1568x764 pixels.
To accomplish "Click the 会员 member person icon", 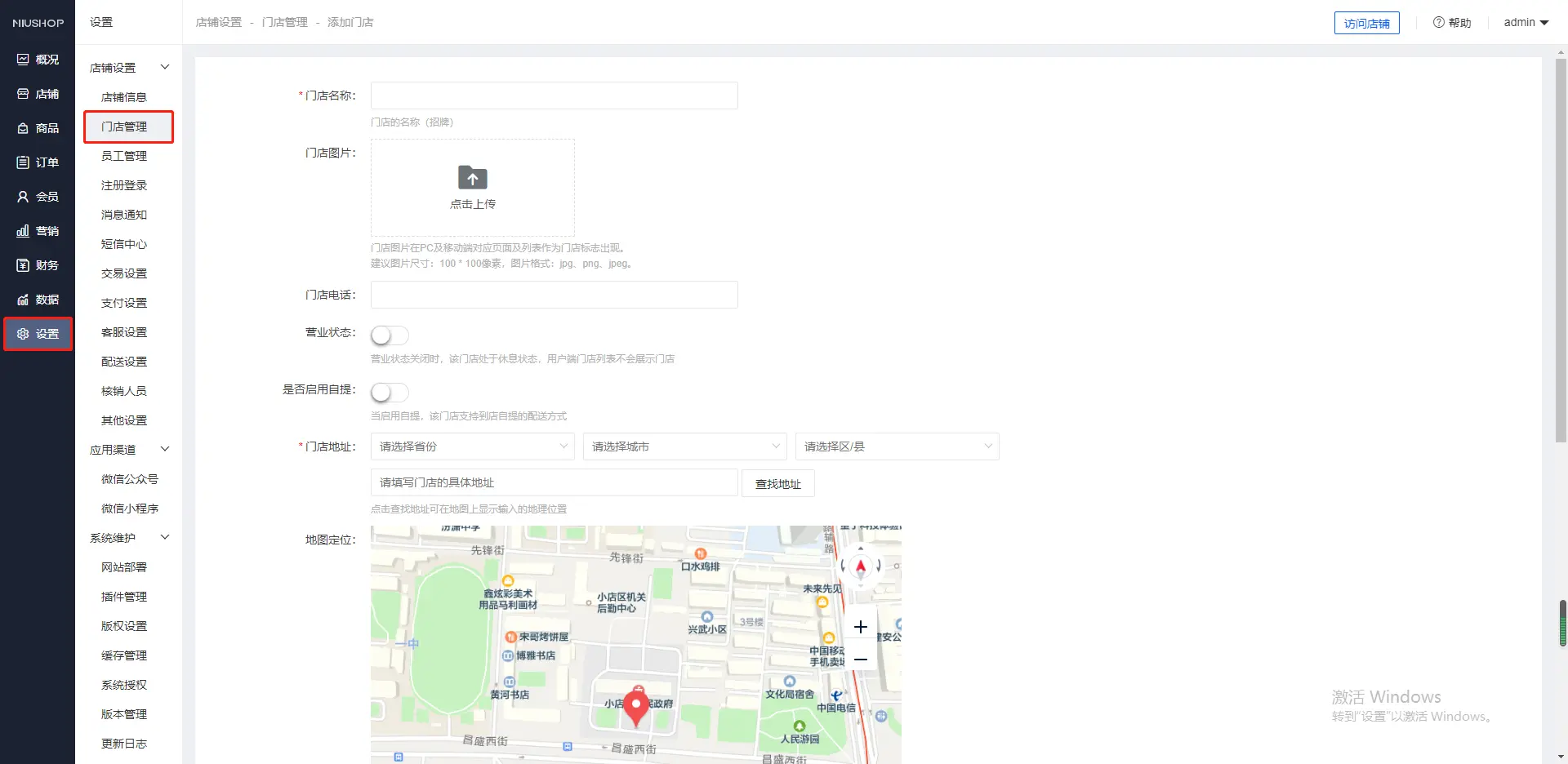I will coord(23,197).
